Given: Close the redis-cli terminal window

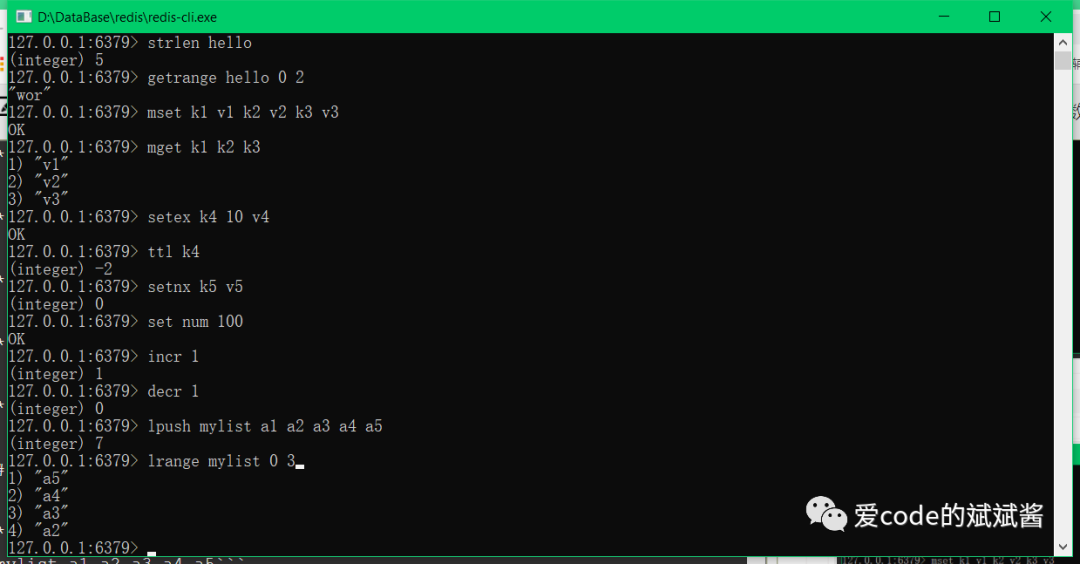Looking at the screenshot, I should (1046, 17).
